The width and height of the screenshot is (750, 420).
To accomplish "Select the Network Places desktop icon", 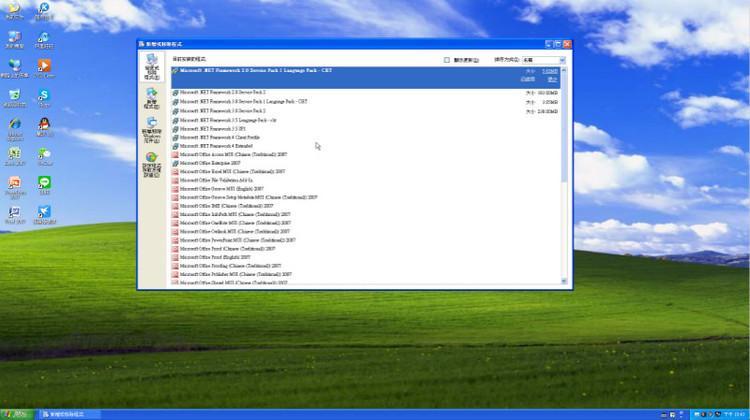I will 15,68.
